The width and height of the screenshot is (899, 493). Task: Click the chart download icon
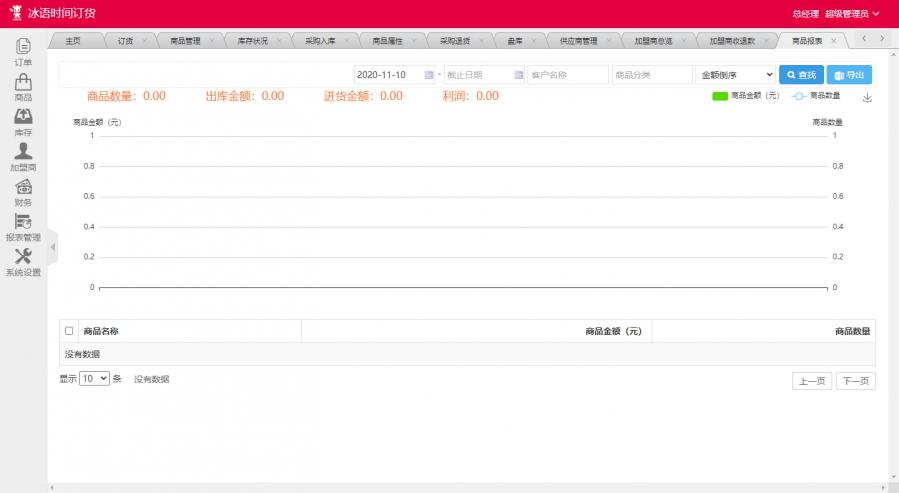867,97
